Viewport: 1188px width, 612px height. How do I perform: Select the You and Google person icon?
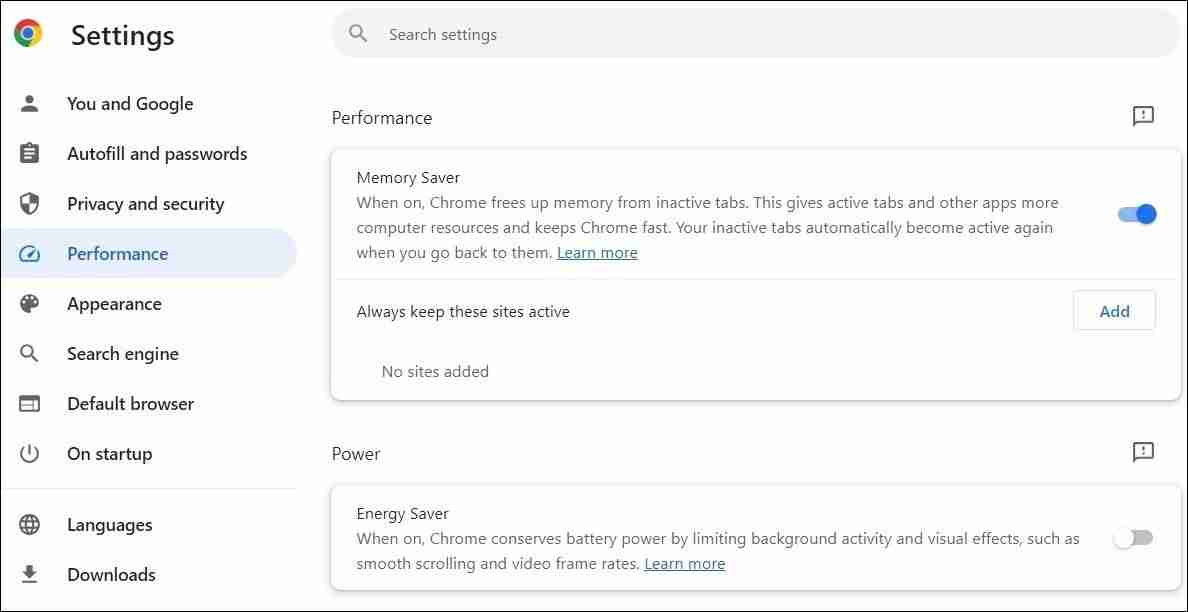[x=30, y=103]
